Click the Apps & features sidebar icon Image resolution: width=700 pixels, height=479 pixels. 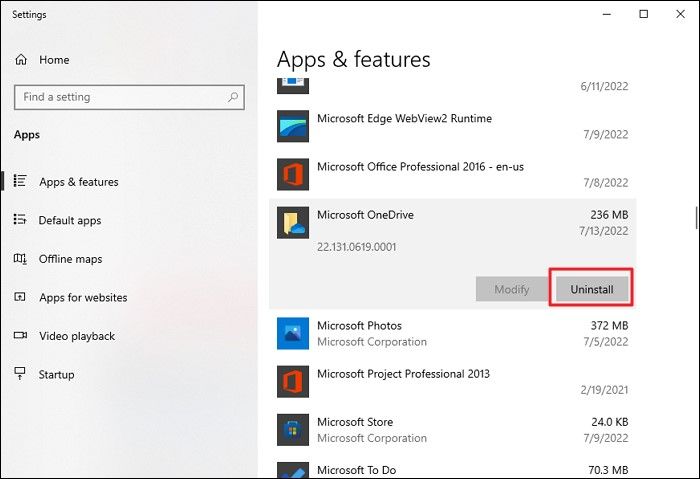(20, 182)
